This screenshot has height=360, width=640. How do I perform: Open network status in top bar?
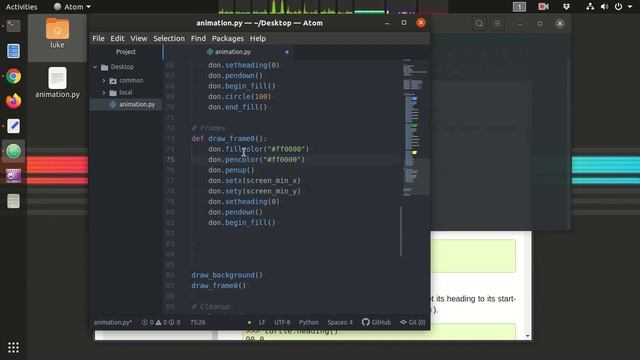click(590, 7)
